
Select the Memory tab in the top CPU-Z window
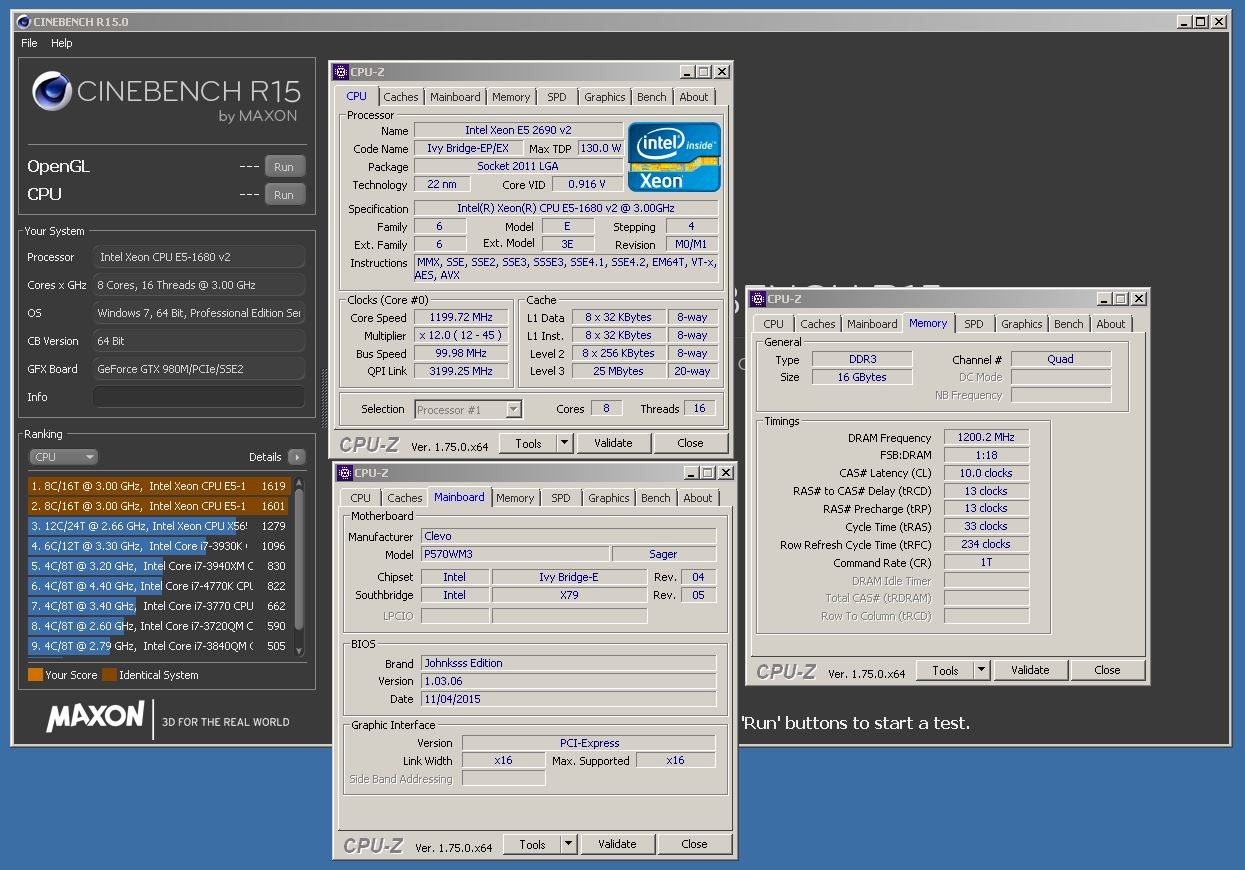tap(511, 97)
